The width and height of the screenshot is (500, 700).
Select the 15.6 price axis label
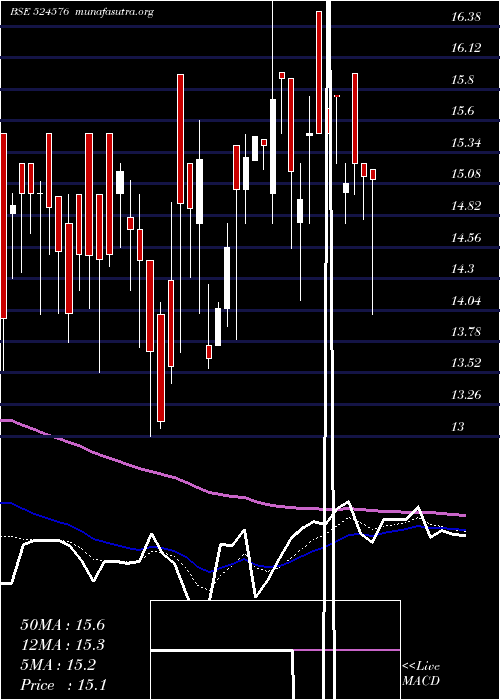click(463, 112)
